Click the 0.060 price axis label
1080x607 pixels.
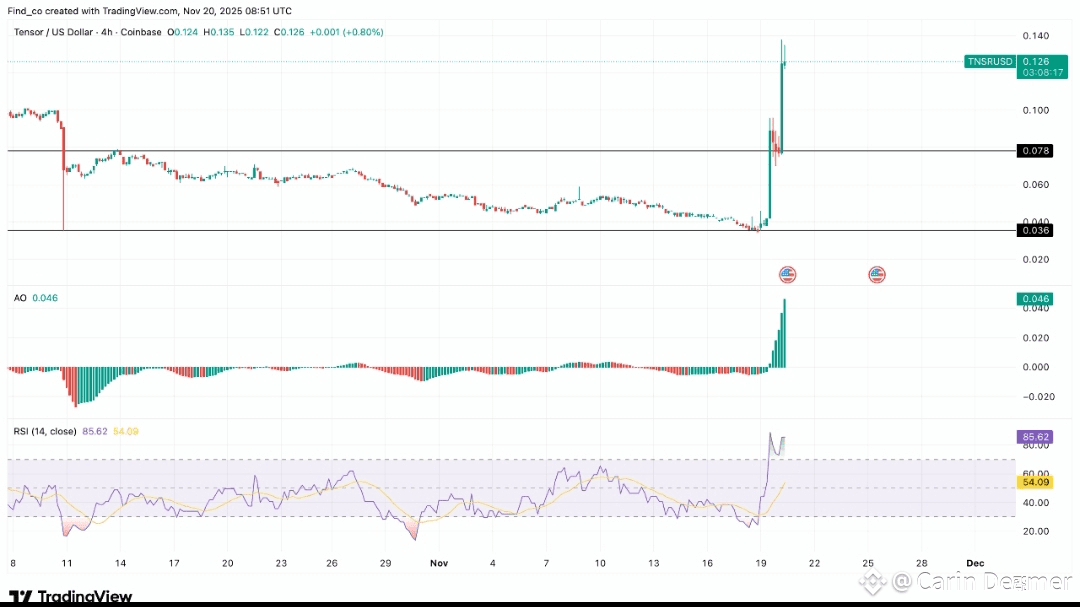coord(1036,185)
